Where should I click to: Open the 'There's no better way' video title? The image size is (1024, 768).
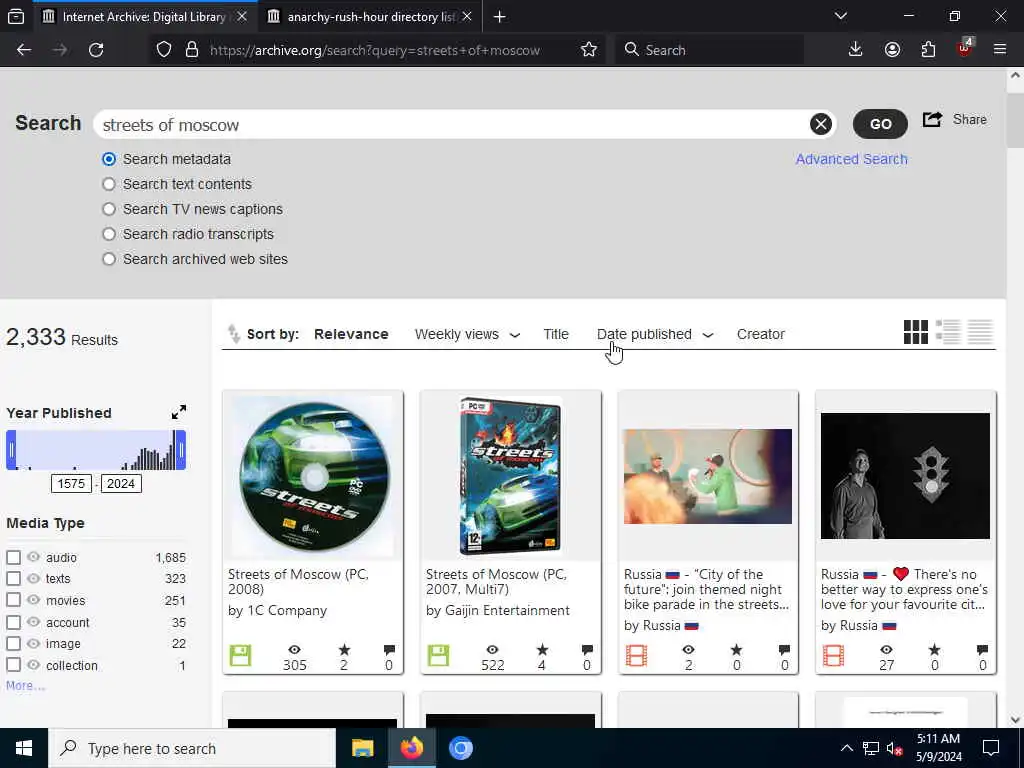[x=904, y=589]
